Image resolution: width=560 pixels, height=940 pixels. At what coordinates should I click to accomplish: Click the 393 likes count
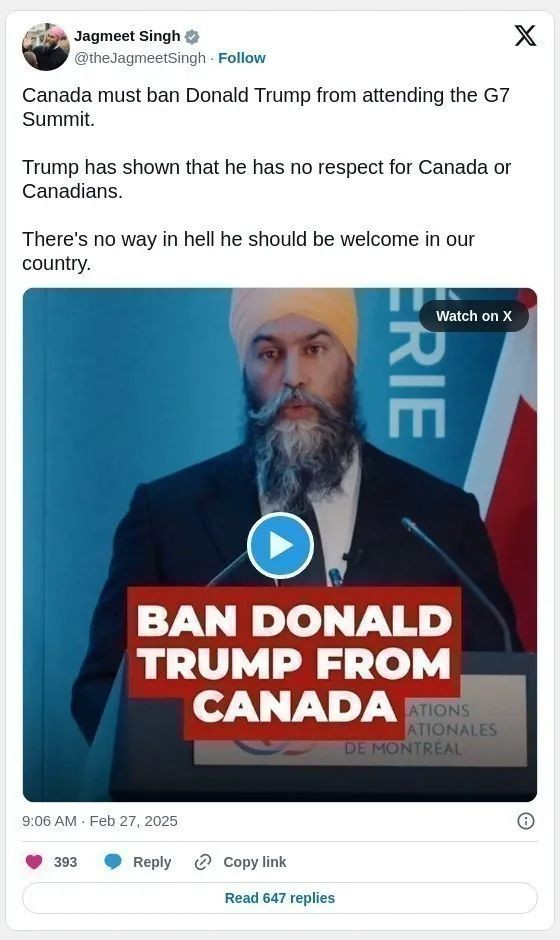[x=65, y=861]
